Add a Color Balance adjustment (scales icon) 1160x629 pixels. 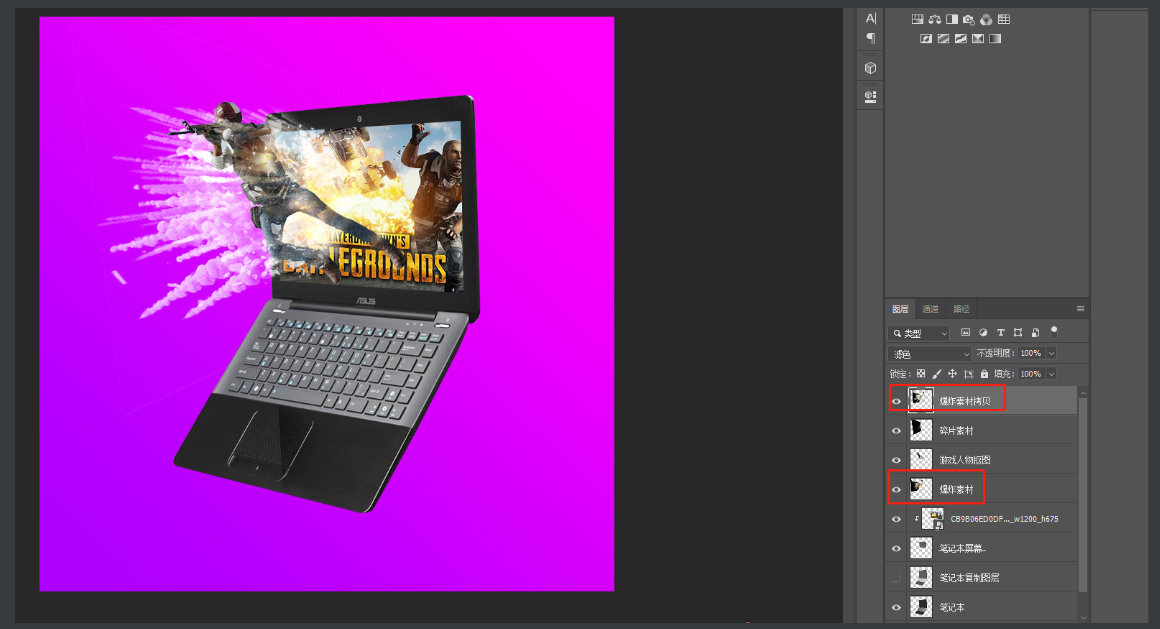point(935,19)
